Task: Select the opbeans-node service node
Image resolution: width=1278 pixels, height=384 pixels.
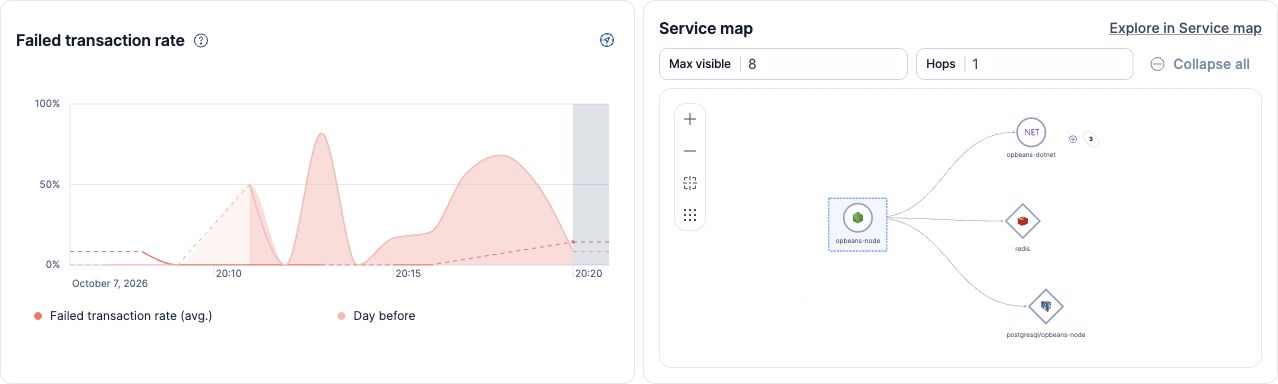Action: (x=858, y=224)
